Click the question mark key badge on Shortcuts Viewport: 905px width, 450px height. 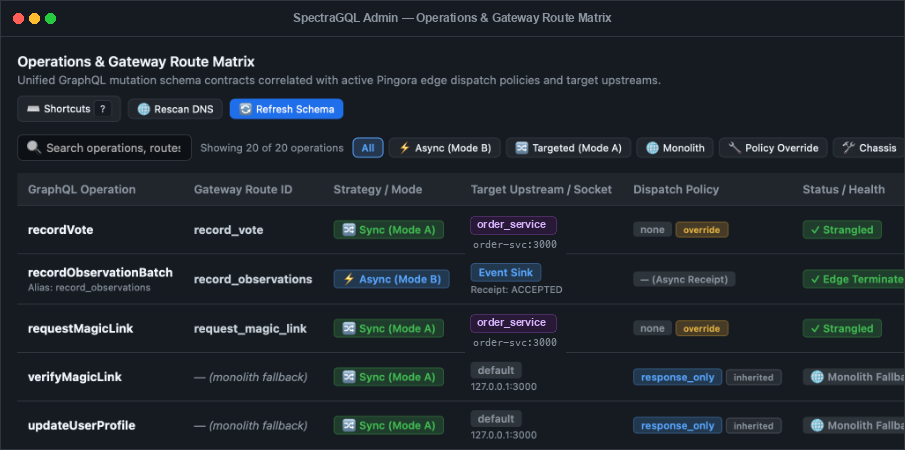pos(102,109)
